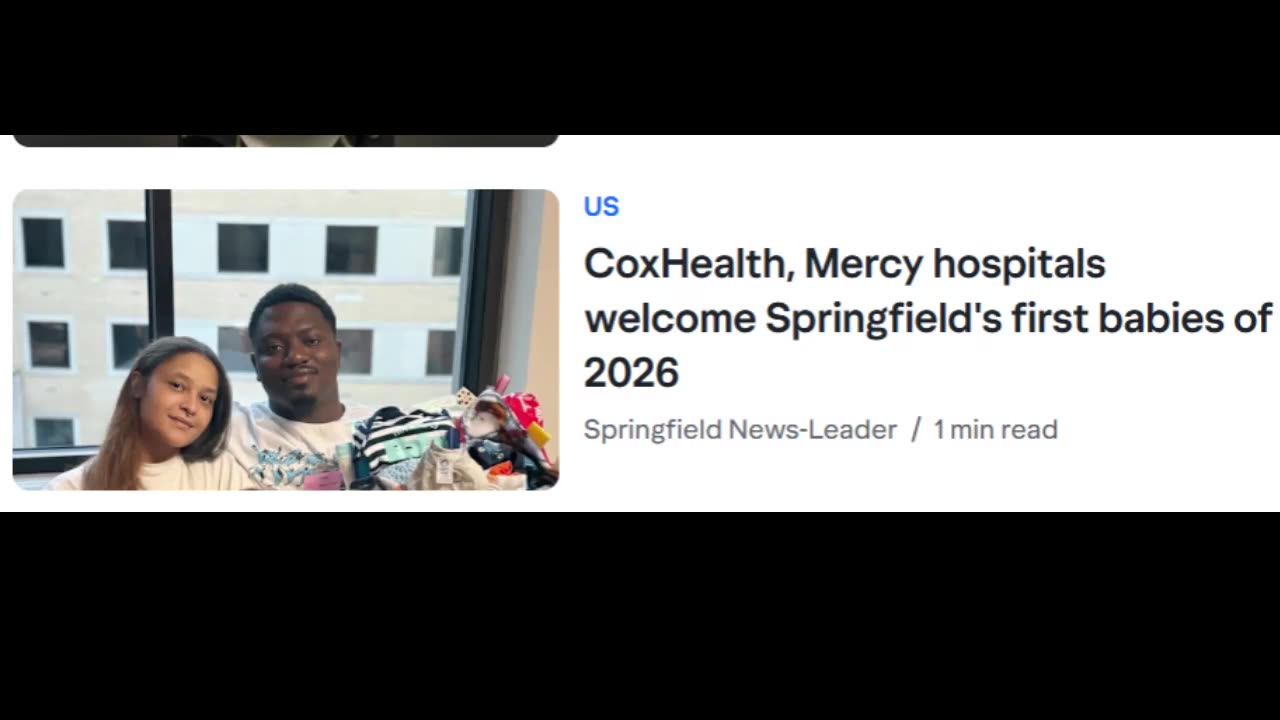The width and height of the screenshot is (1280, 720).
Task: Click Mercy hospitals in the headline text
Action: (x=955, y=264)
